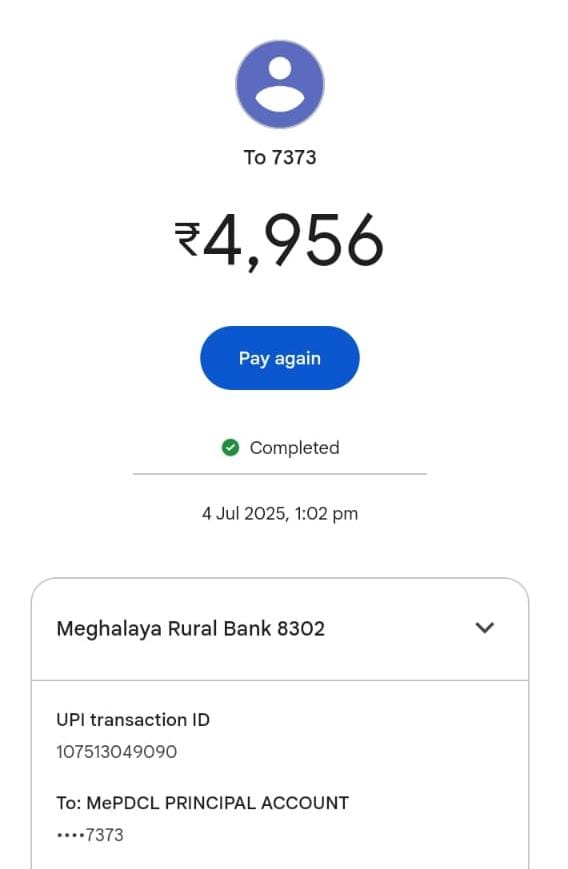568x869 pixels.
Task: Click the 4 Jul 2025, 1:02 pm timestamp
Action: pyautogui.click(x=280, y=514)
